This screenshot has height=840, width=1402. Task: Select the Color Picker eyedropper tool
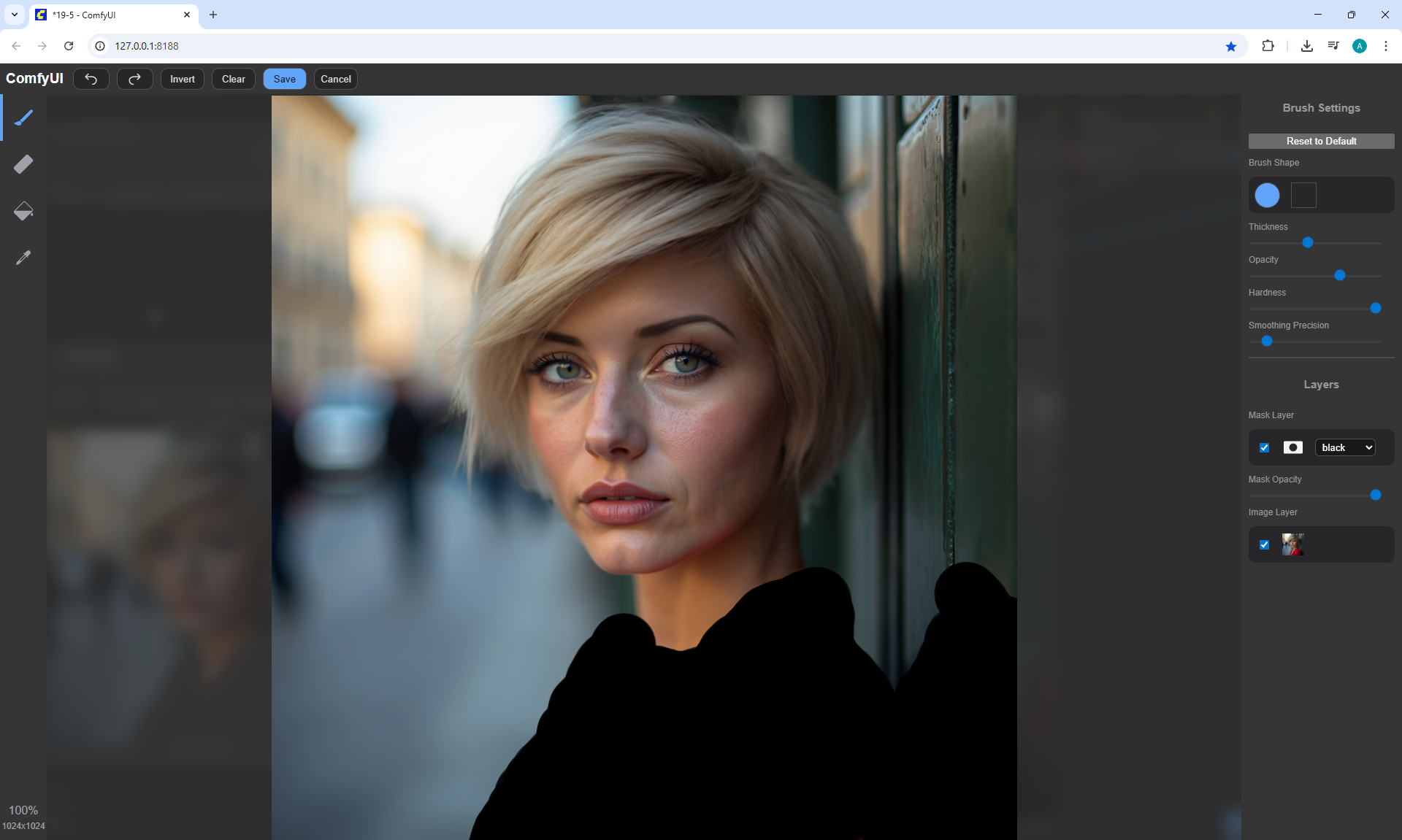tap(23, 258)
